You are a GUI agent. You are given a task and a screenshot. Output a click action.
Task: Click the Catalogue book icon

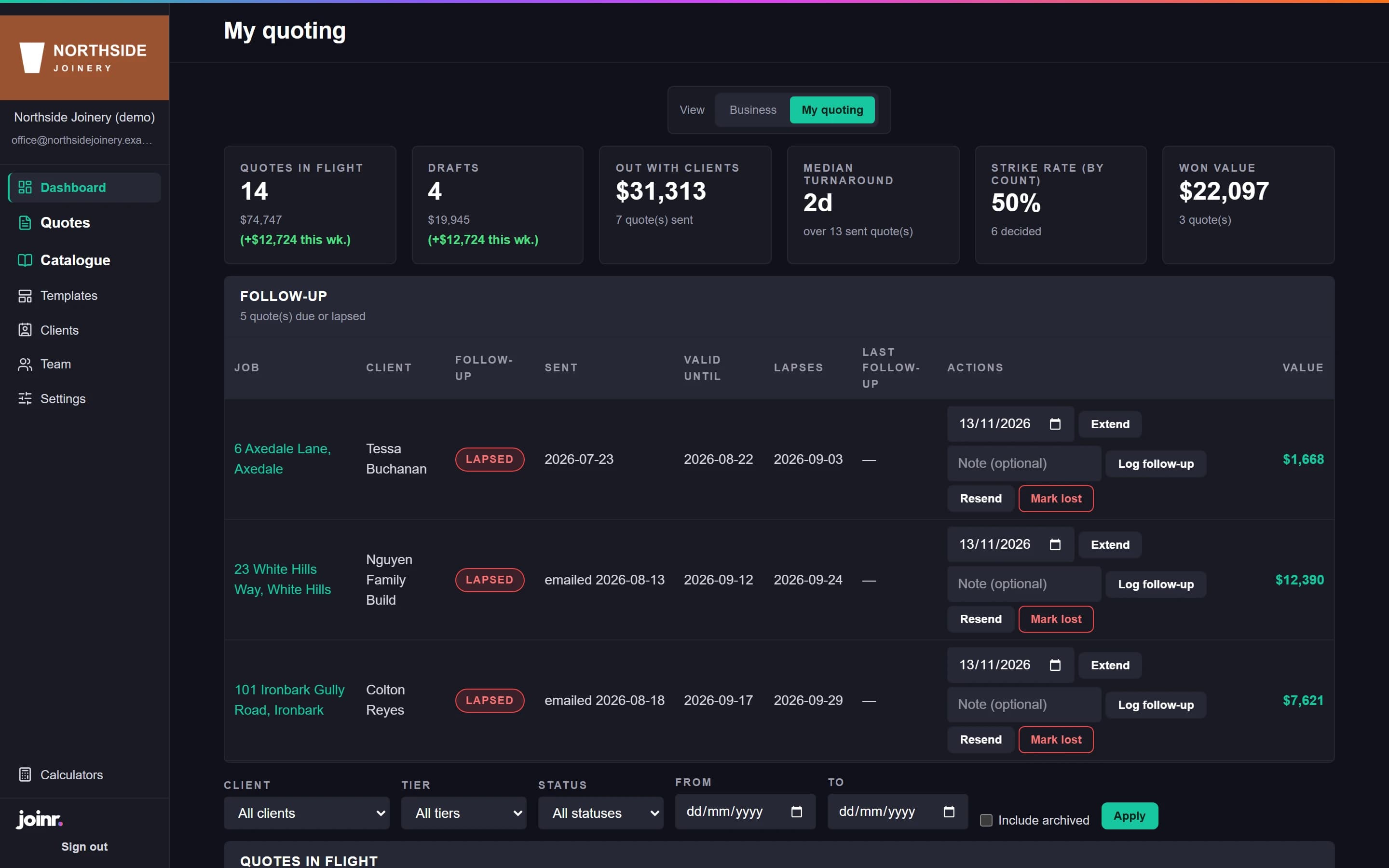click(x=25, y=260)
